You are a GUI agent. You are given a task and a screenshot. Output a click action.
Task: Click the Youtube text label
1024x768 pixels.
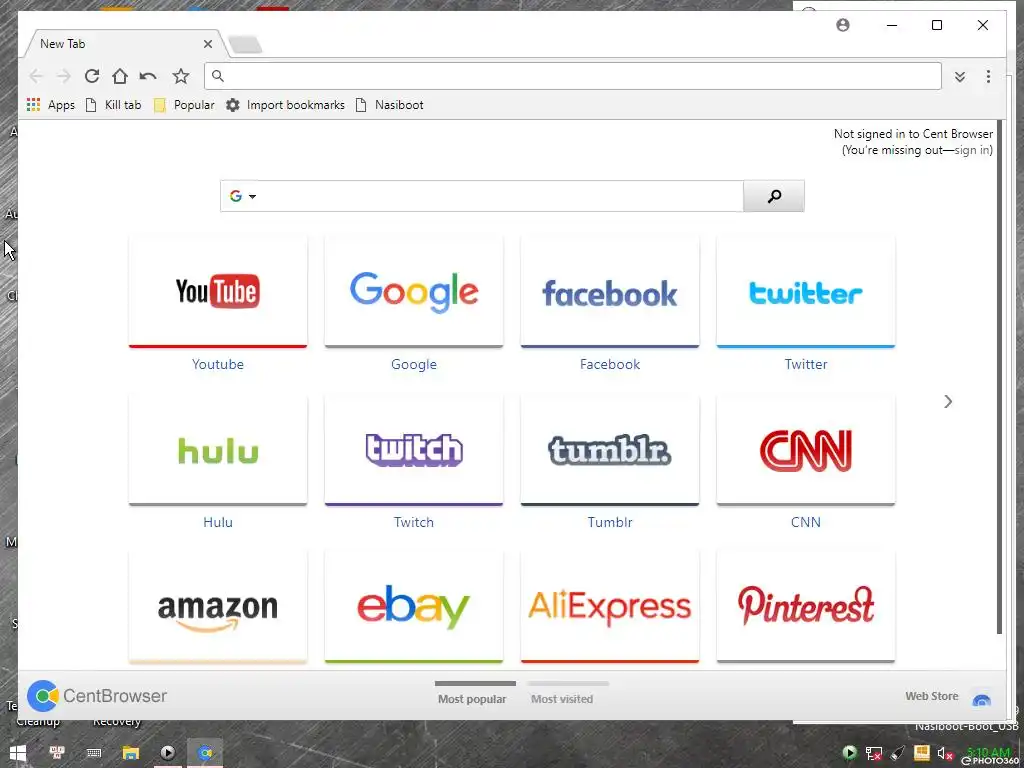(x=218, y=364)
